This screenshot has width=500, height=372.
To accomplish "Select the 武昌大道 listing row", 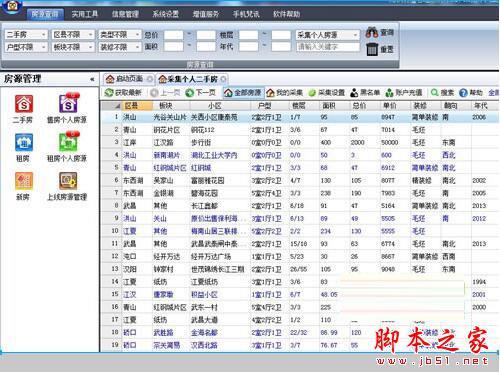I will (300, 320).
